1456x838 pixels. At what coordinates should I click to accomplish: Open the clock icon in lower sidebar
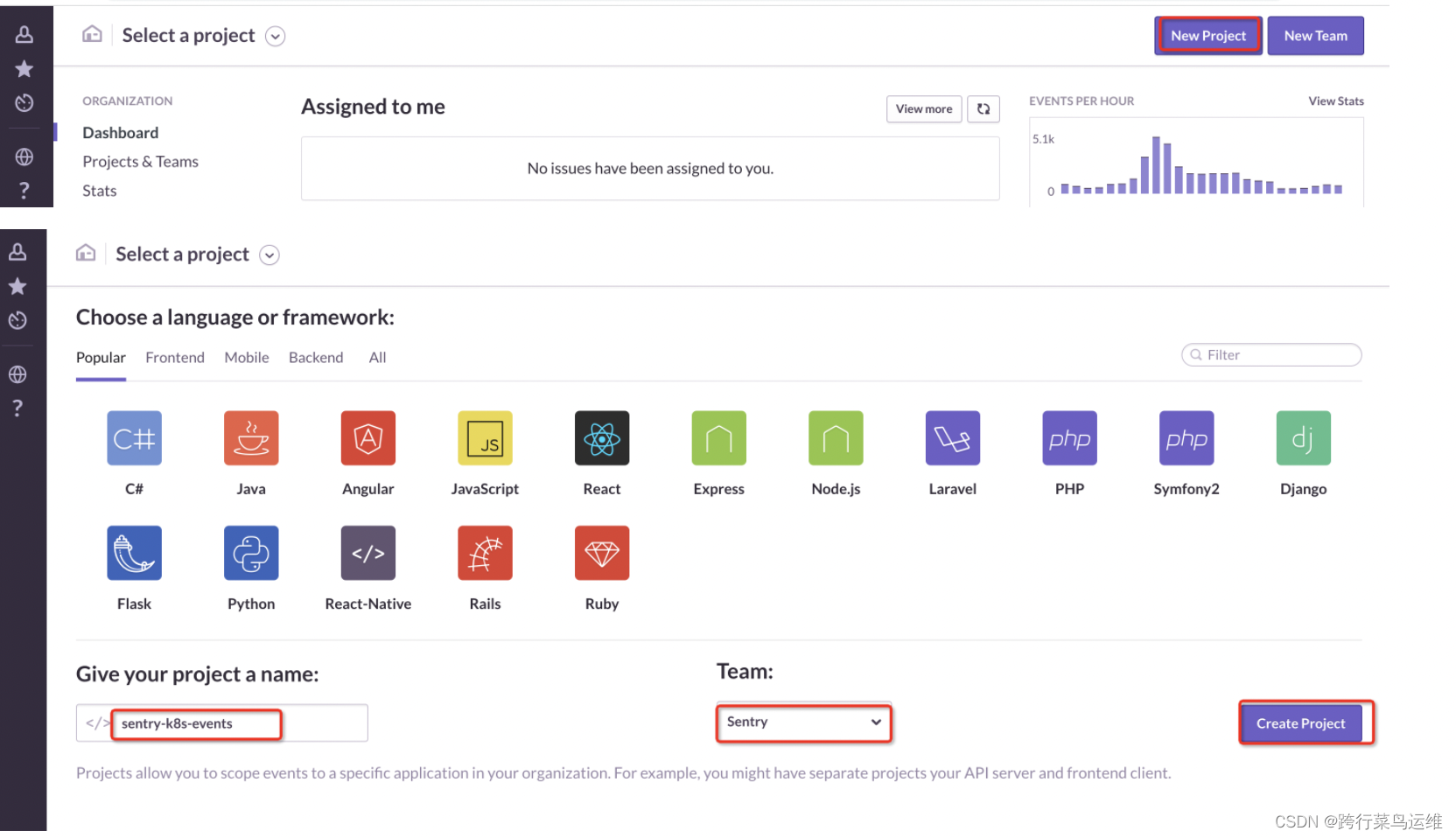[x=17, y=320]
